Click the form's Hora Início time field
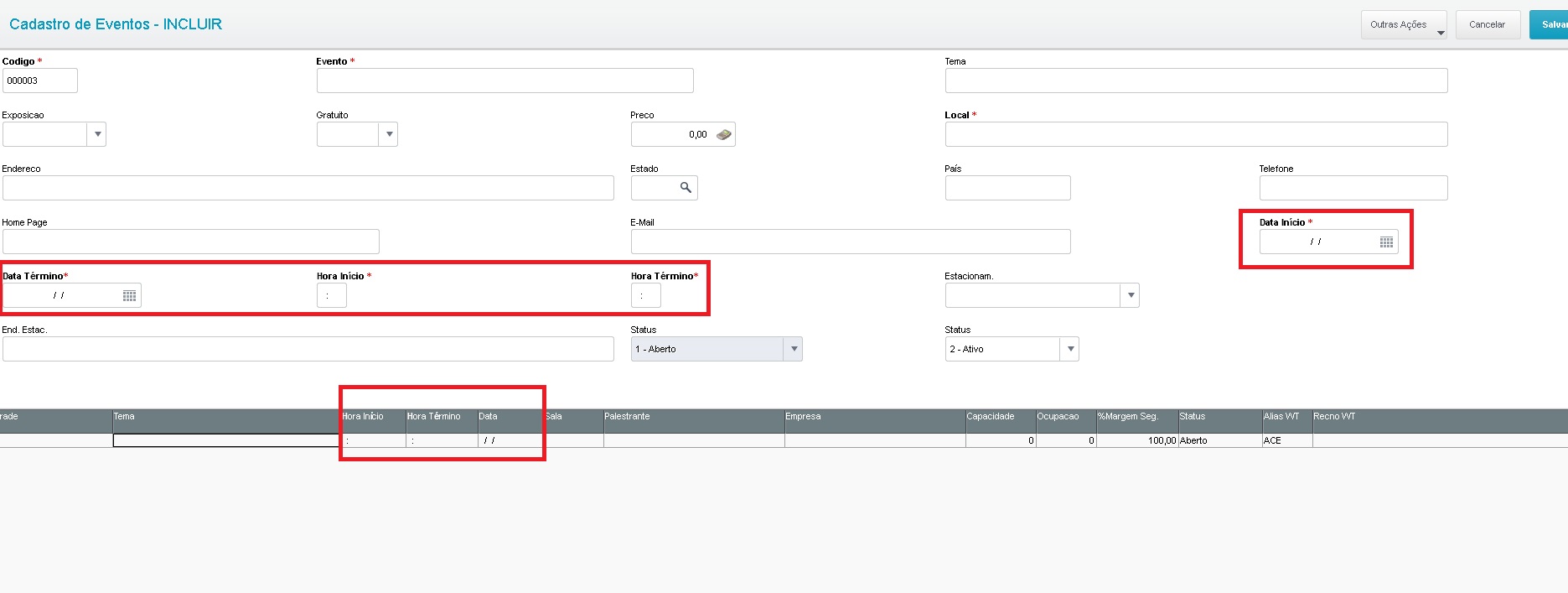Image resolution: width=1568 pixels, height=593 pixels. coord(332,295)
